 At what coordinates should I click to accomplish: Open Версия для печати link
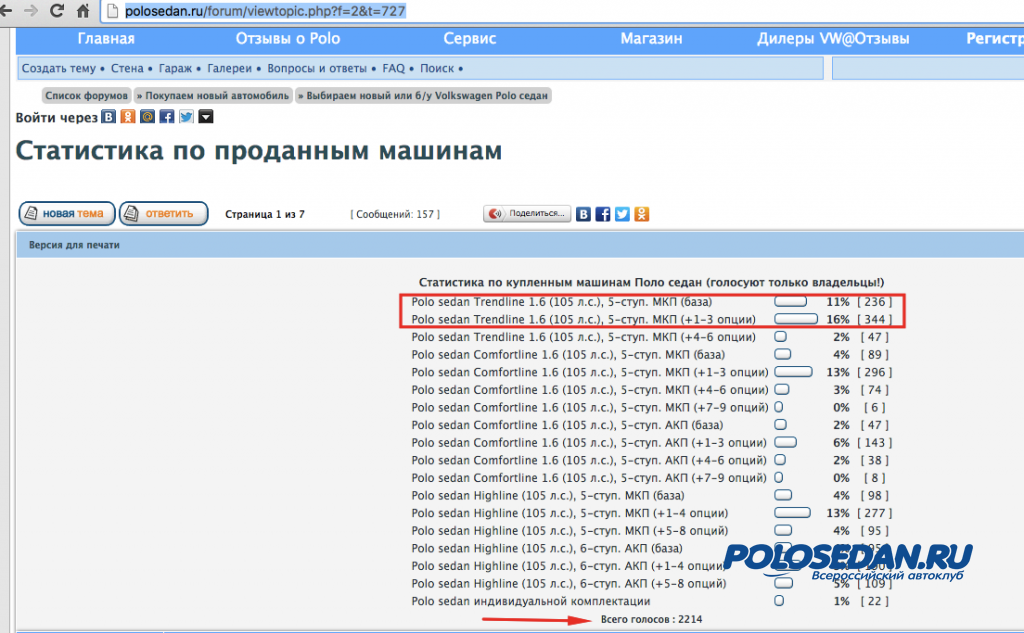click(74, 245)
